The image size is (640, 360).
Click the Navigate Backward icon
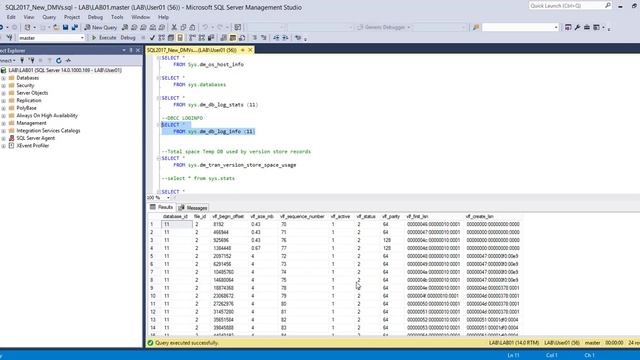(x=2, y=27)
